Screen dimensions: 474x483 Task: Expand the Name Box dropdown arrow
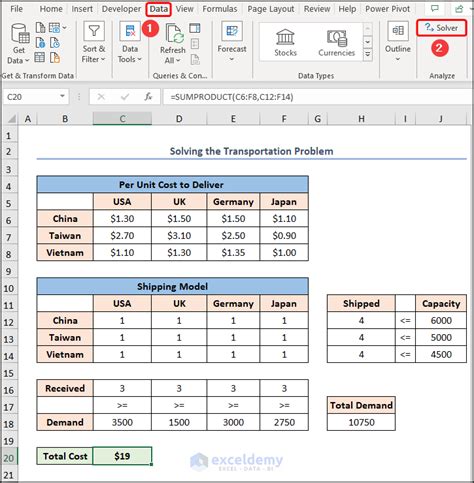pyautogui.click(x=62, y=97)
